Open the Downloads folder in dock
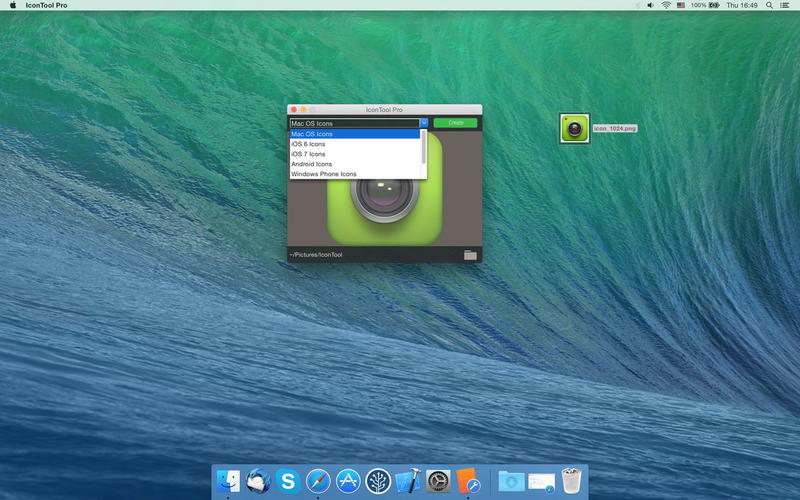This screenshot has height=500, width=800. click(x=511, y=481)
